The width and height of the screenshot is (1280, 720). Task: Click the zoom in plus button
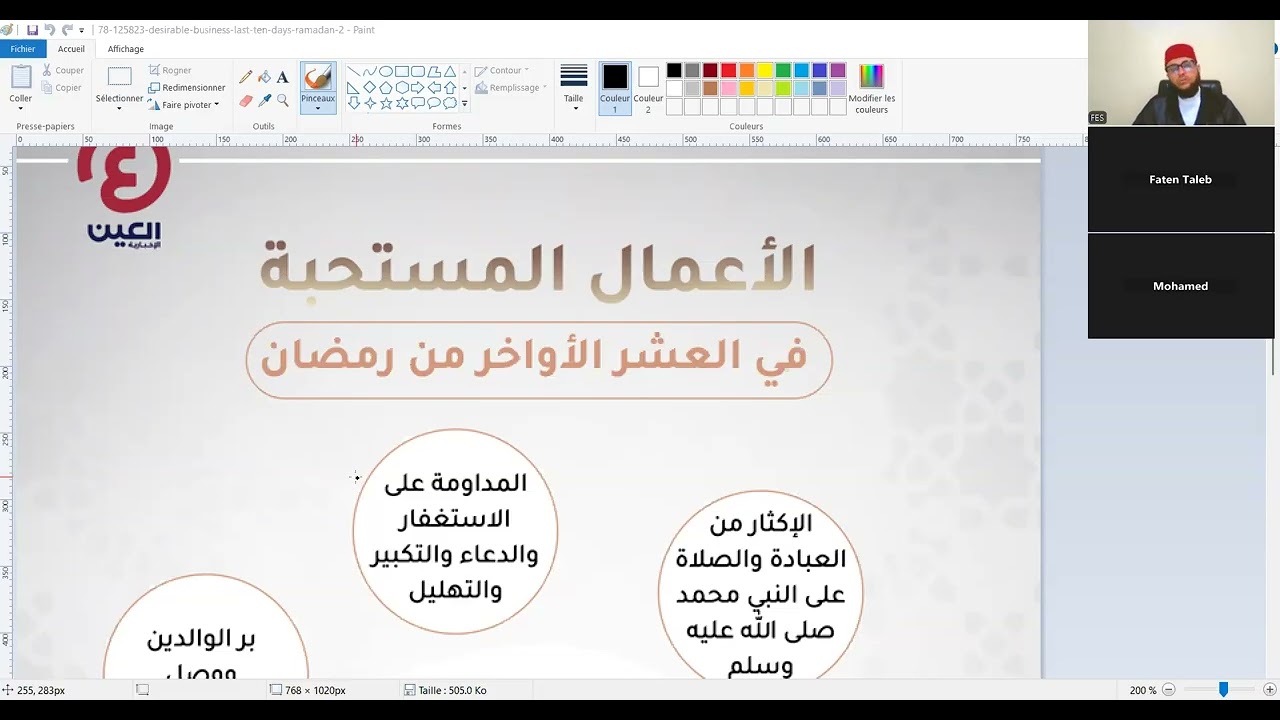click(1269, 690)
